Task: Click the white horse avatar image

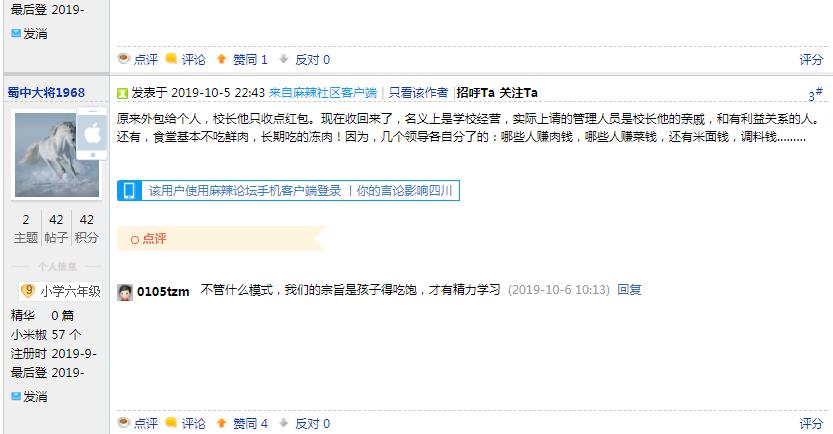Action: 57,155
